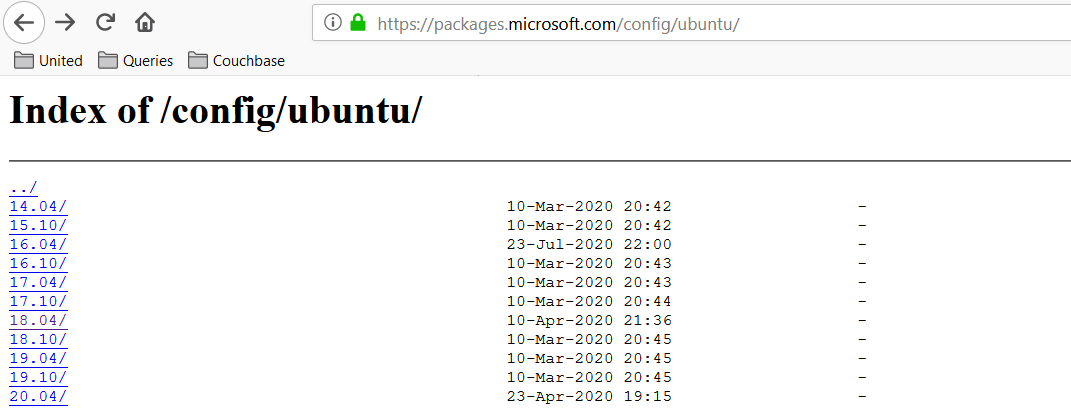Screen dimensions: 1071x417
Task: Click the green padlock security icon
Action: (358, 22)
